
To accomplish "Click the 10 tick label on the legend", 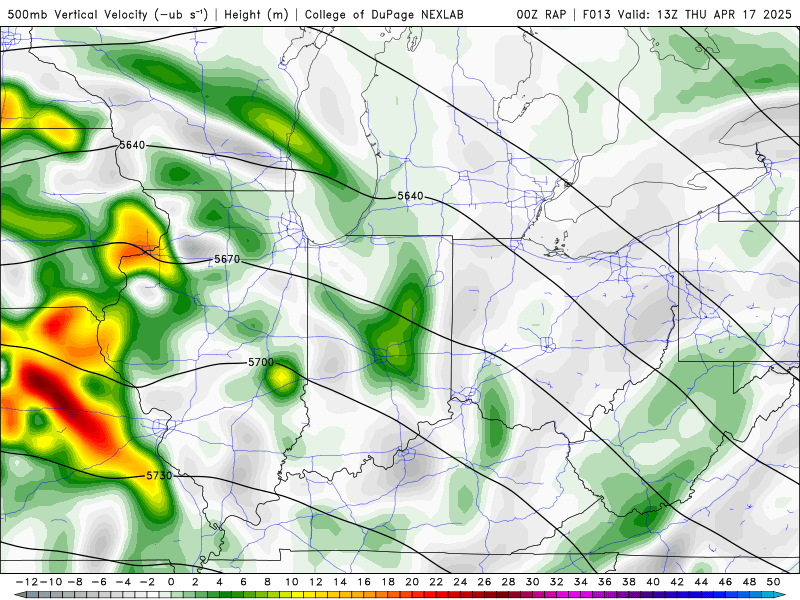I will [x=292, y=582].
